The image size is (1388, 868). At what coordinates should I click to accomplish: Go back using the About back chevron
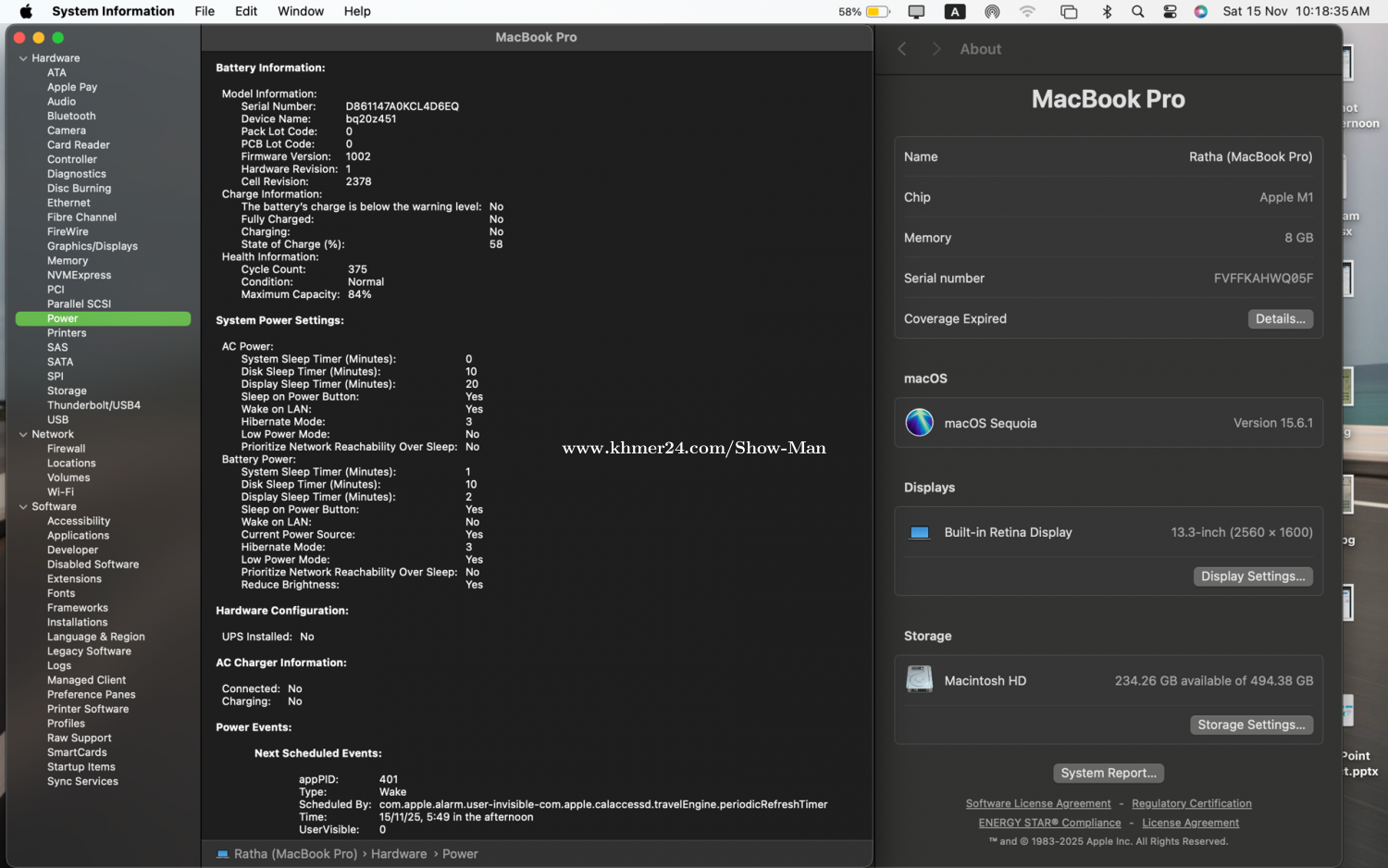pos(902,49)
